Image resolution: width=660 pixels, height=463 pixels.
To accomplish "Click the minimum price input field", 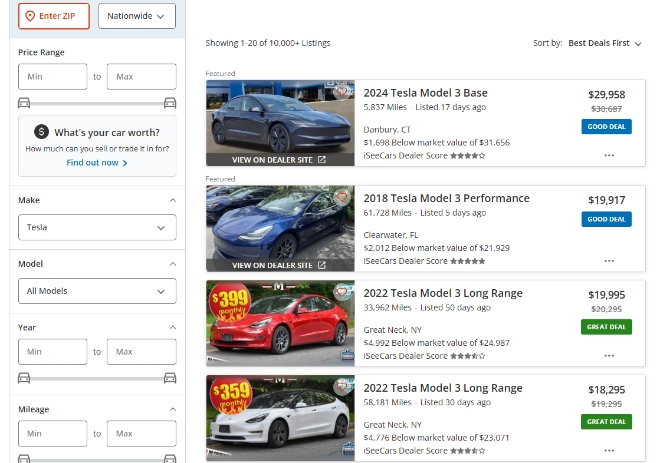I will coord(53,76).
